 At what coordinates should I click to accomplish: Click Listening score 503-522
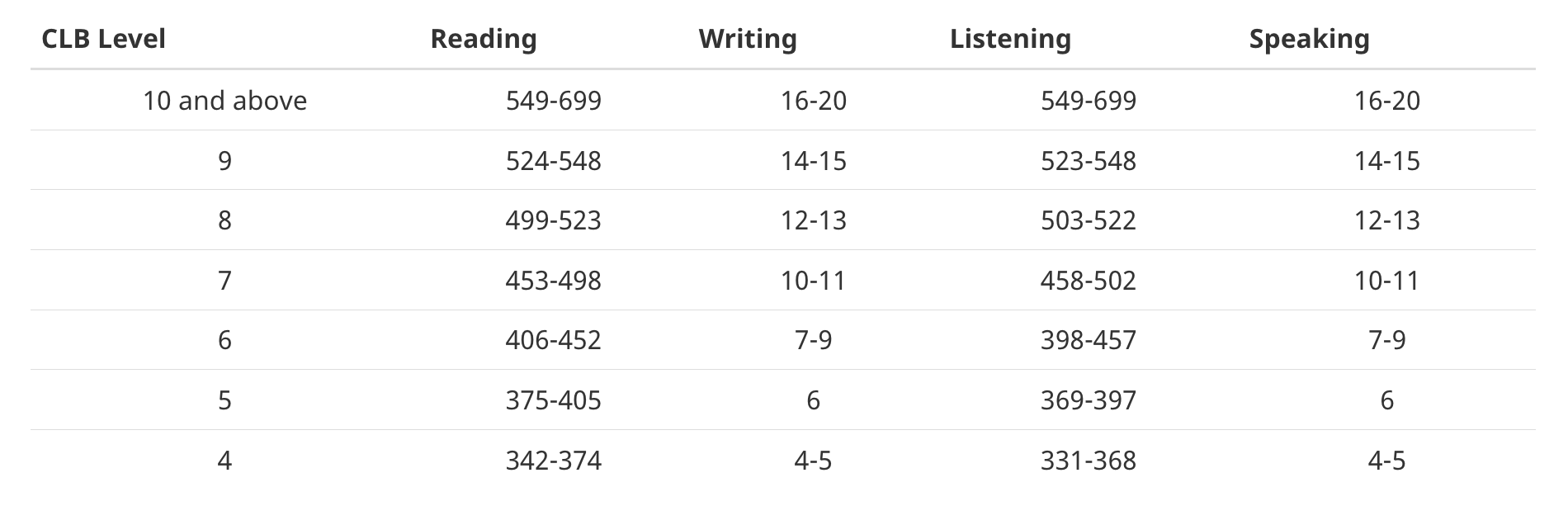[1089, 220]
